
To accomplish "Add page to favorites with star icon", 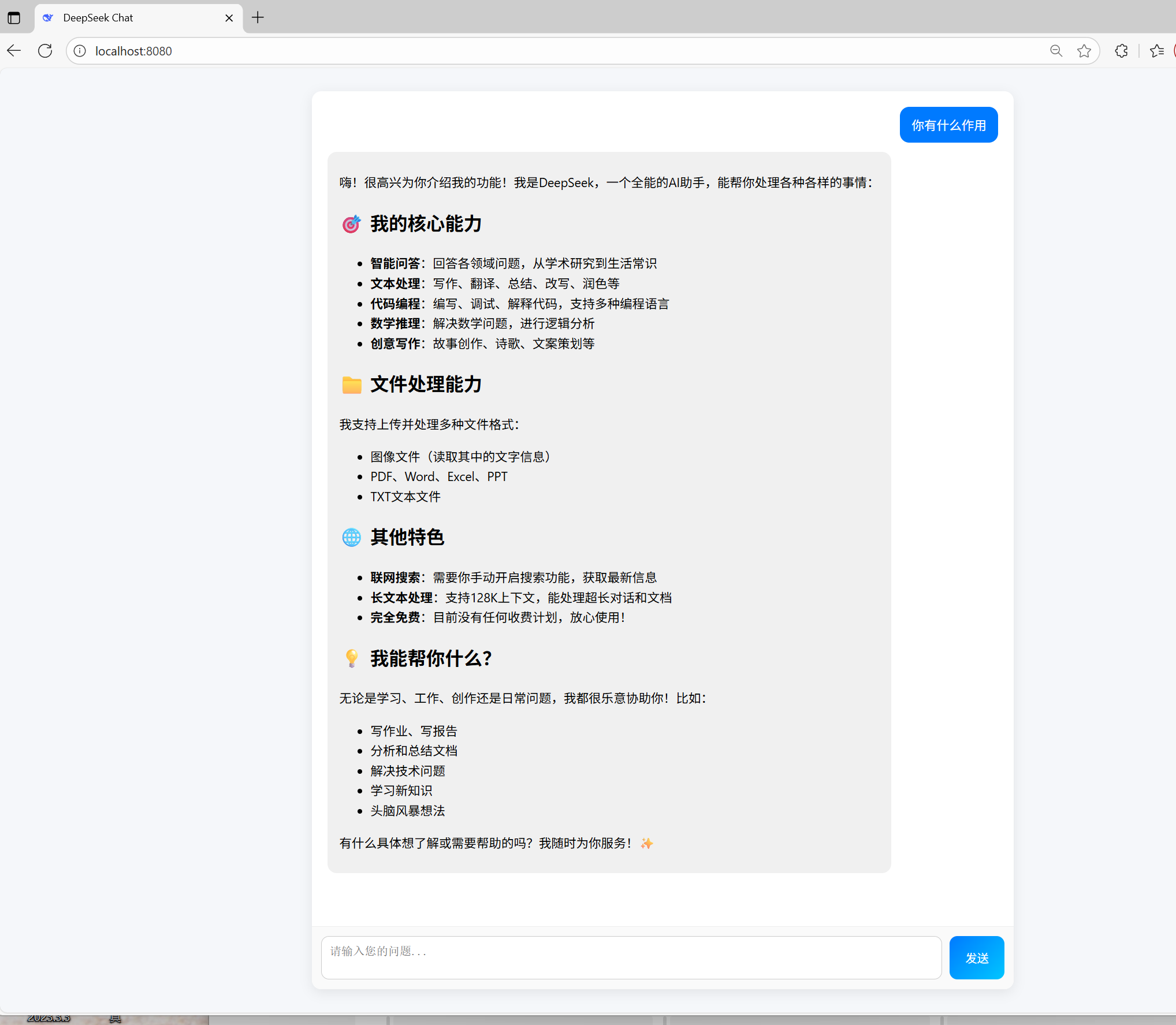I will (1084, 51).
